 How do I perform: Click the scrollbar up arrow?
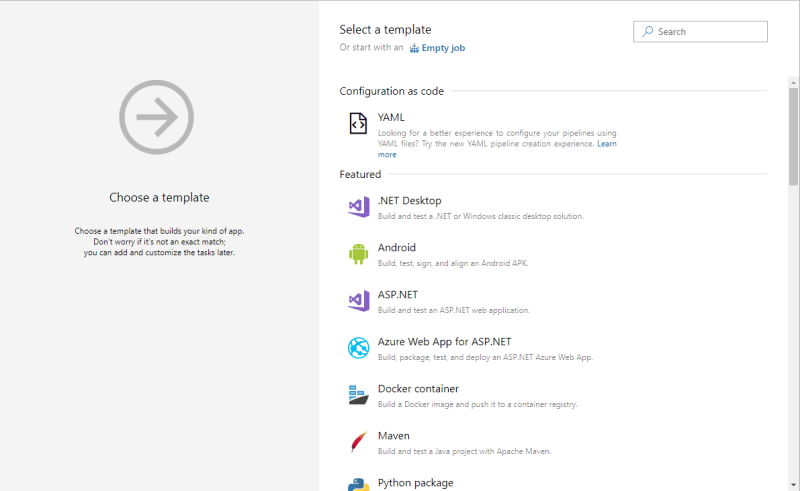pyautogui.click(x=793, y=82)
